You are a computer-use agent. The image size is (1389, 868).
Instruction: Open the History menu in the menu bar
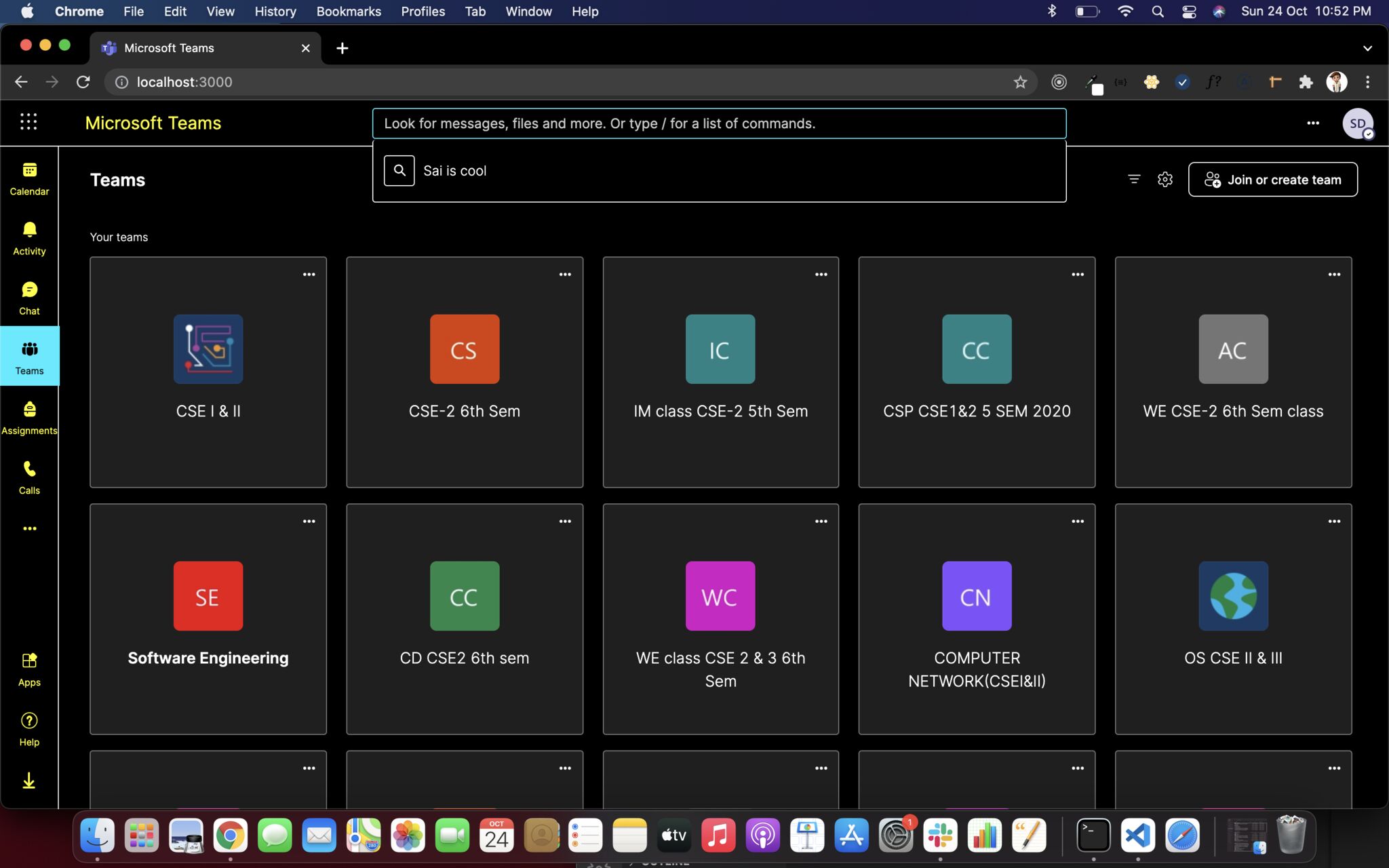coord(275,12)
